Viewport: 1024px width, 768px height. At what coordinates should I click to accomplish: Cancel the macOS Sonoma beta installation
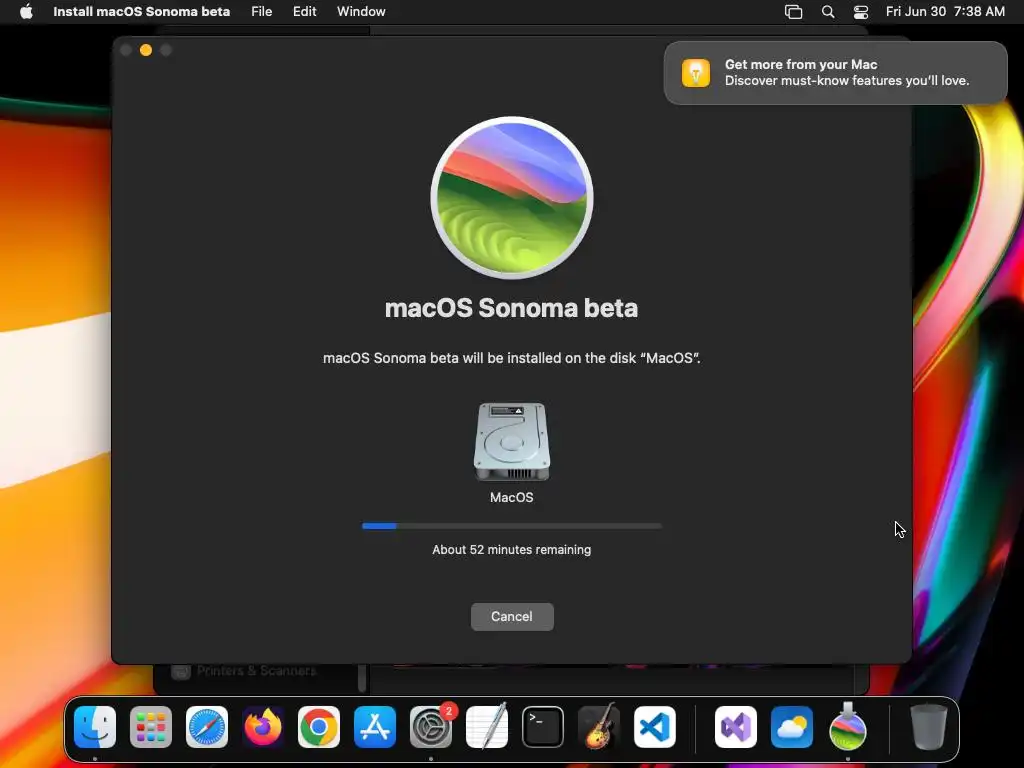(x=512, y=616)
